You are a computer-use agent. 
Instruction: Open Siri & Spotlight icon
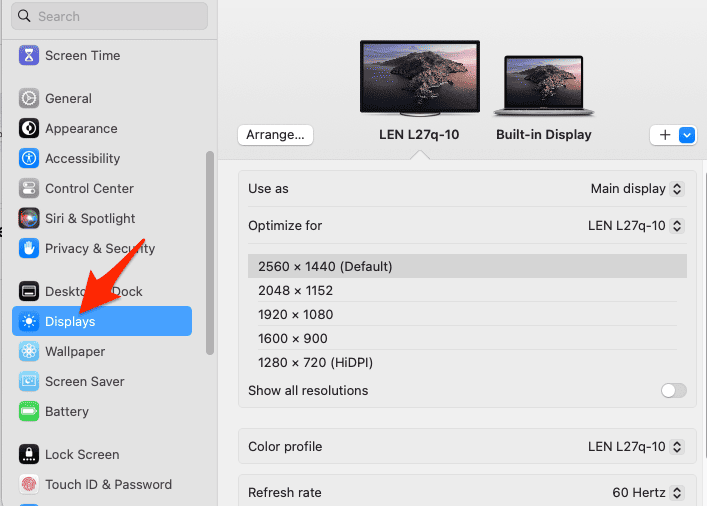29,219
